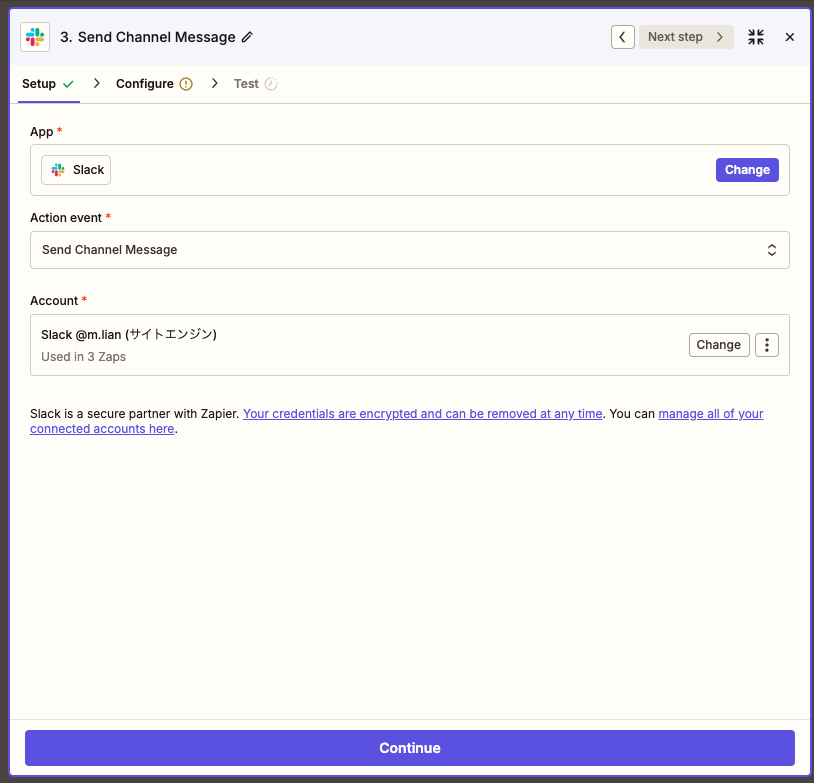
Task: Click the green checkmark next to Setup
Action: pyautogui.click(x=68, y=84)
